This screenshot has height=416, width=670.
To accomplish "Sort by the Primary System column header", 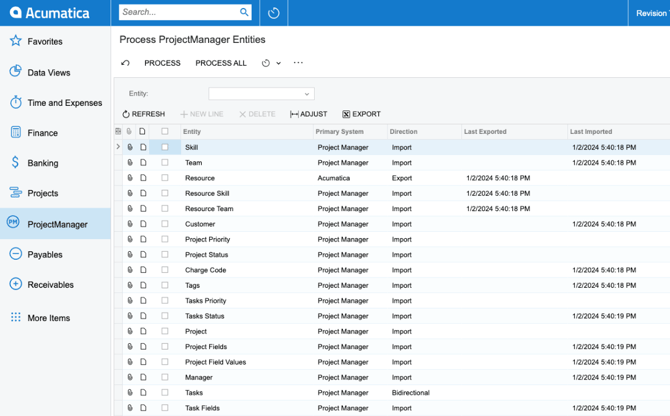I will pyautogui.click(x=350, y=132).
